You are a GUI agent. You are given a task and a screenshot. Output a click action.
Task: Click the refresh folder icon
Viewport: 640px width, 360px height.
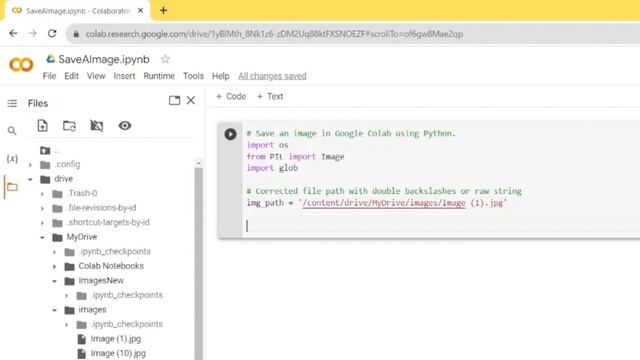point(69,126)
